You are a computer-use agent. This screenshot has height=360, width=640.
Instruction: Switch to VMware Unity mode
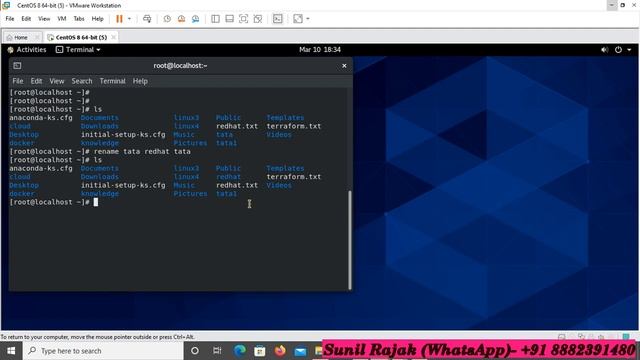[258, 19]
